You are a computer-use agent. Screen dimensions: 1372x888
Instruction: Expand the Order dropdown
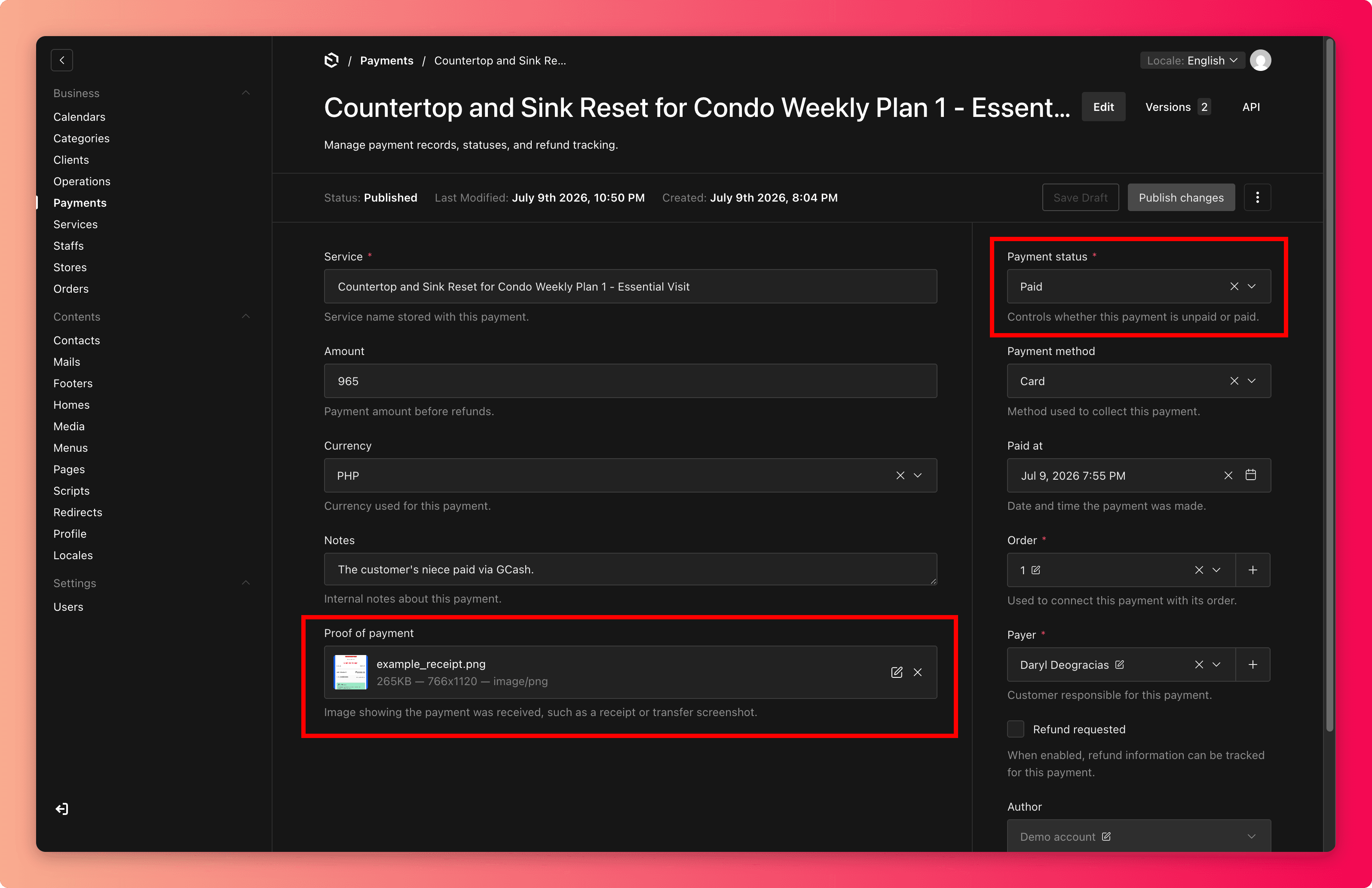[x=1216, y=570]
